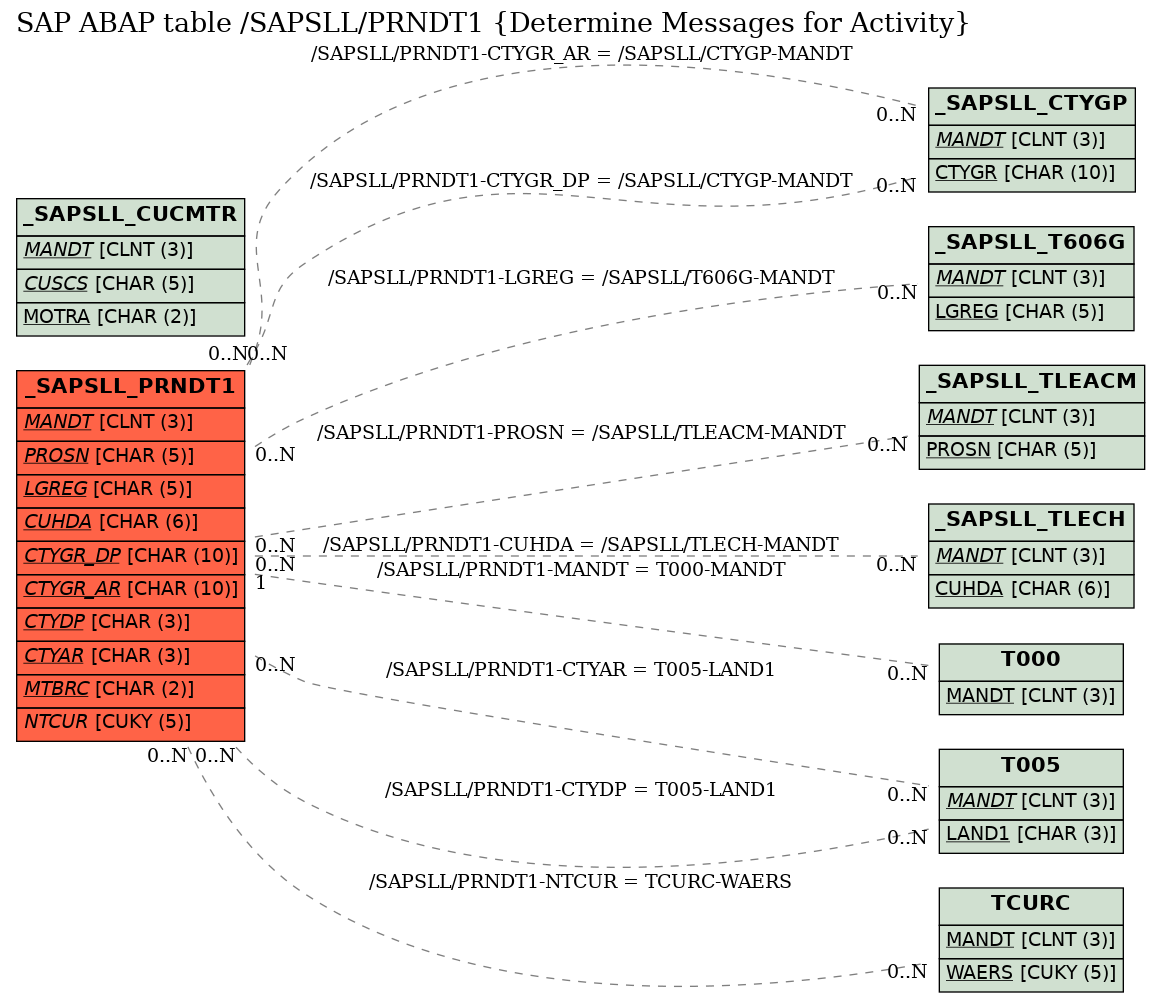Select the MTBRC [CHAR (2)] field
The image size is (1160, 1003).
pos(130,689)
